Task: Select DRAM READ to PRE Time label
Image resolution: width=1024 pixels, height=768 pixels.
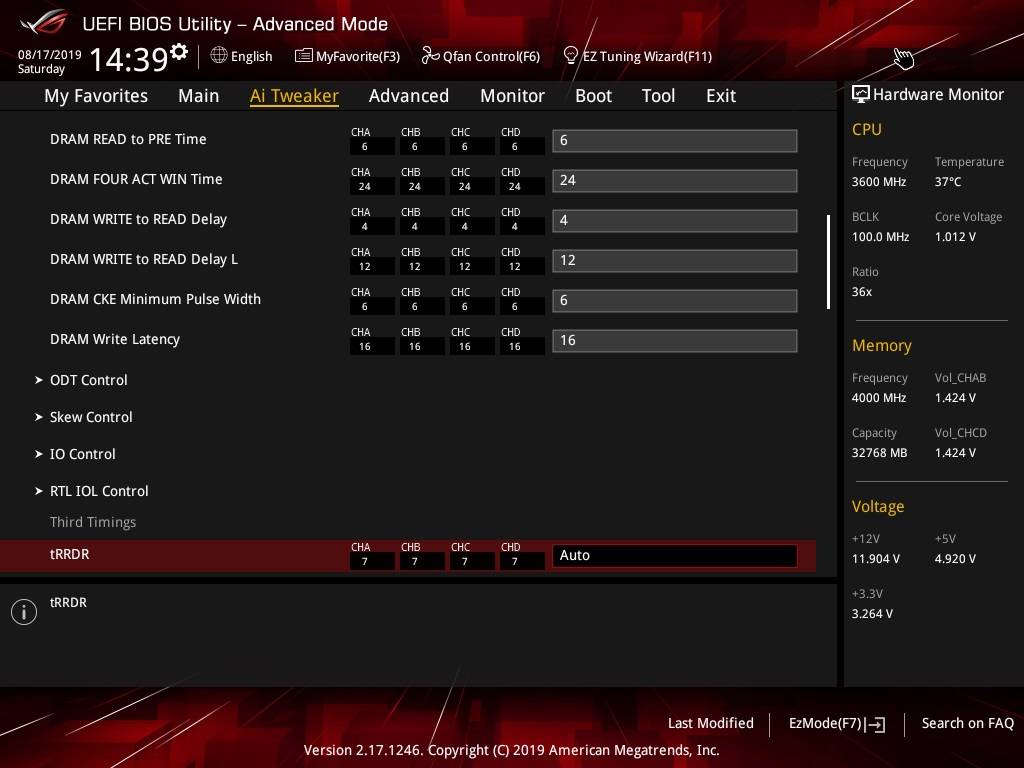Action: pyautogui.click(x=128, y=139)
